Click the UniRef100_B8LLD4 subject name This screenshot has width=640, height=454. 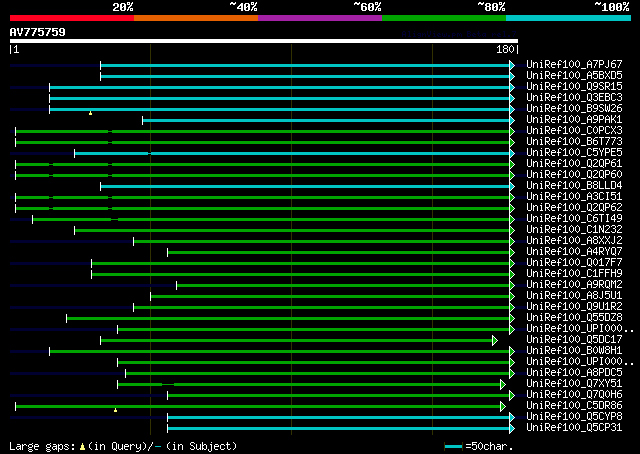click(x=574, y=186)
